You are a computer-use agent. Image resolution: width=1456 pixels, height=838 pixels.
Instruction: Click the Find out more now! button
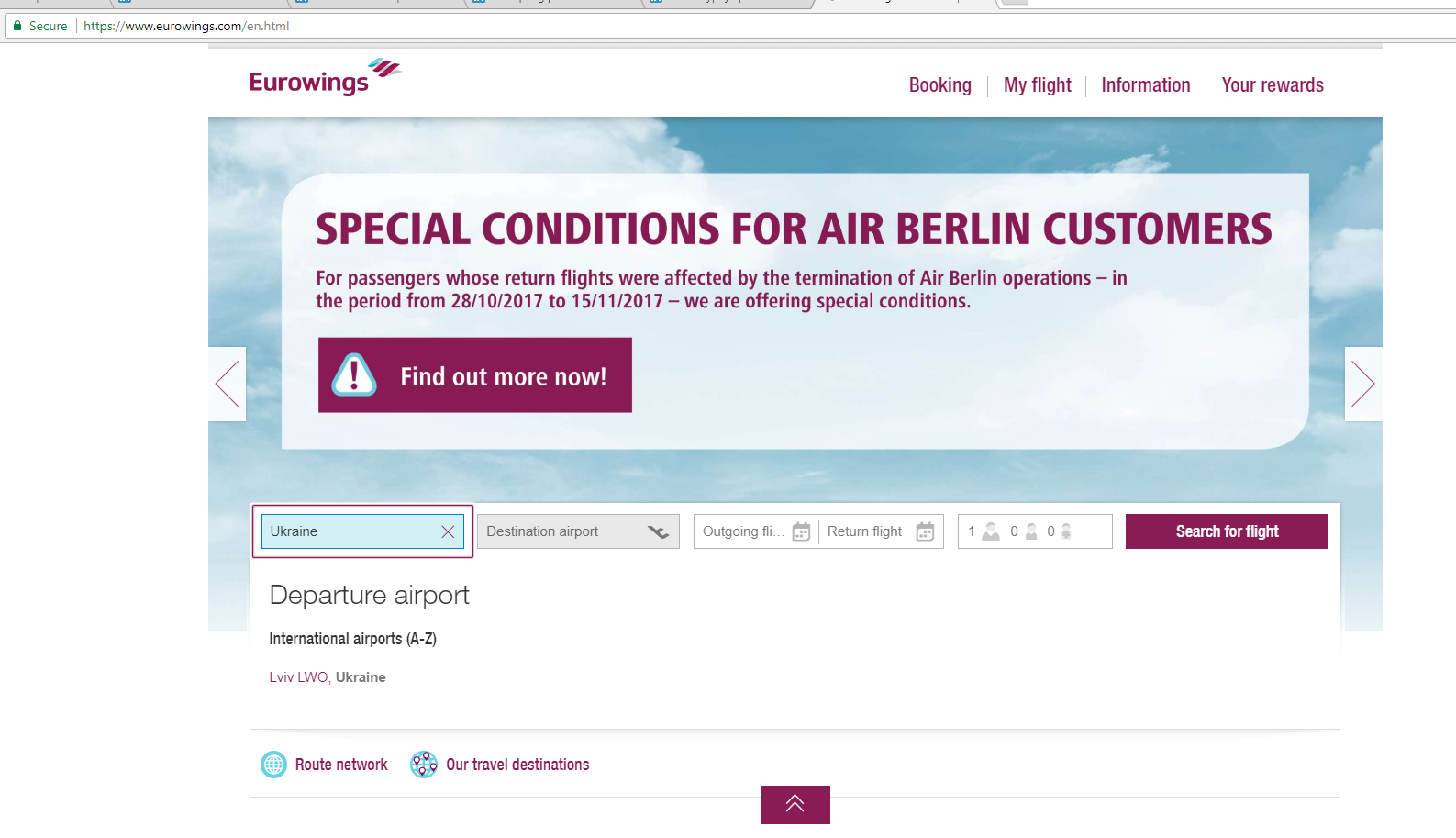[475, 375]
